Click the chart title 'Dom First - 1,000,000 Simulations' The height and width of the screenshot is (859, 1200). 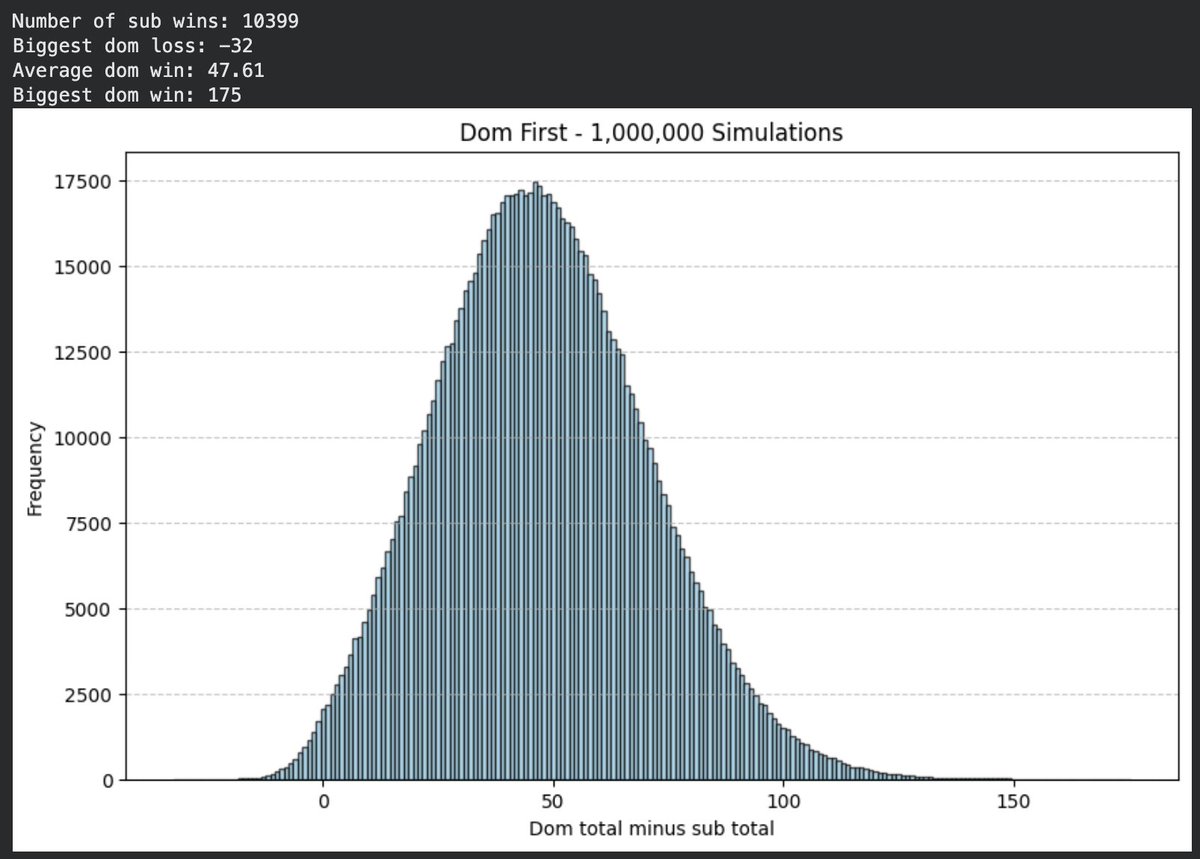click(651, 133)
